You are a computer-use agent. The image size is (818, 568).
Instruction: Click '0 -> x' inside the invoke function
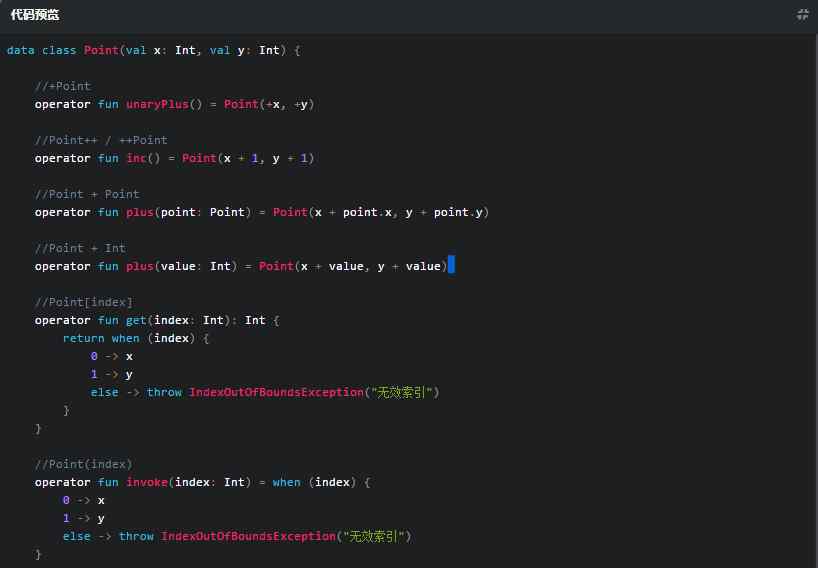coord(83,500)
